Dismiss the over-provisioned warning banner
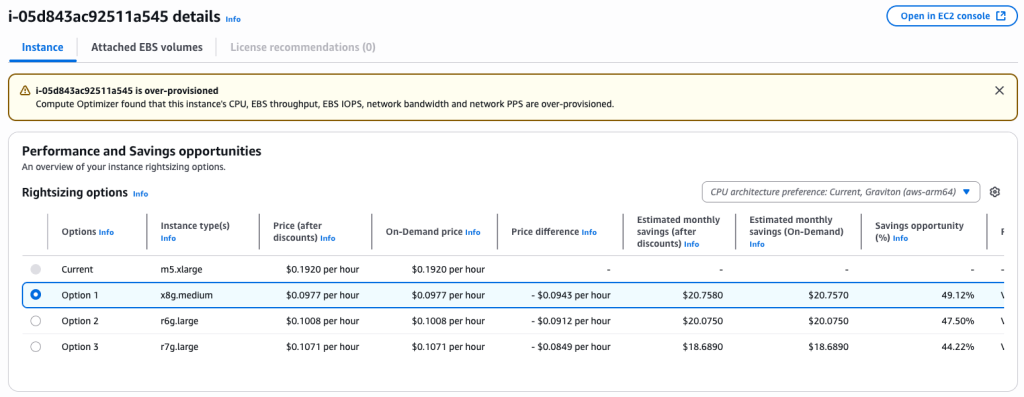This screenshot has width=1024, height=397. click(999, 91)
